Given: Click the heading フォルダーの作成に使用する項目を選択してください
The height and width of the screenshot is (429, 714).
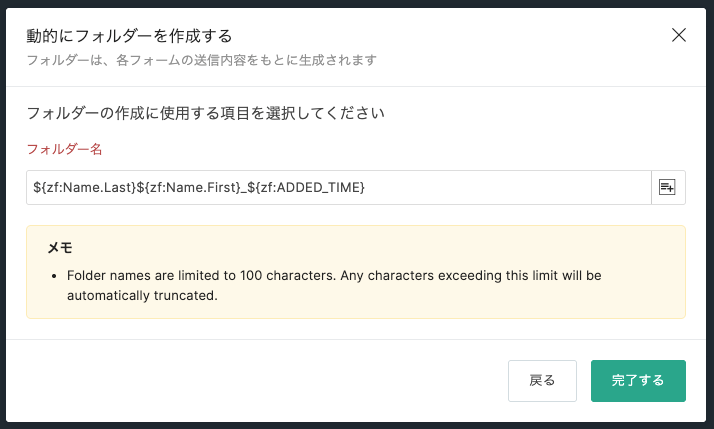Looking at the screenshot, I should click(x=205, y=113).
